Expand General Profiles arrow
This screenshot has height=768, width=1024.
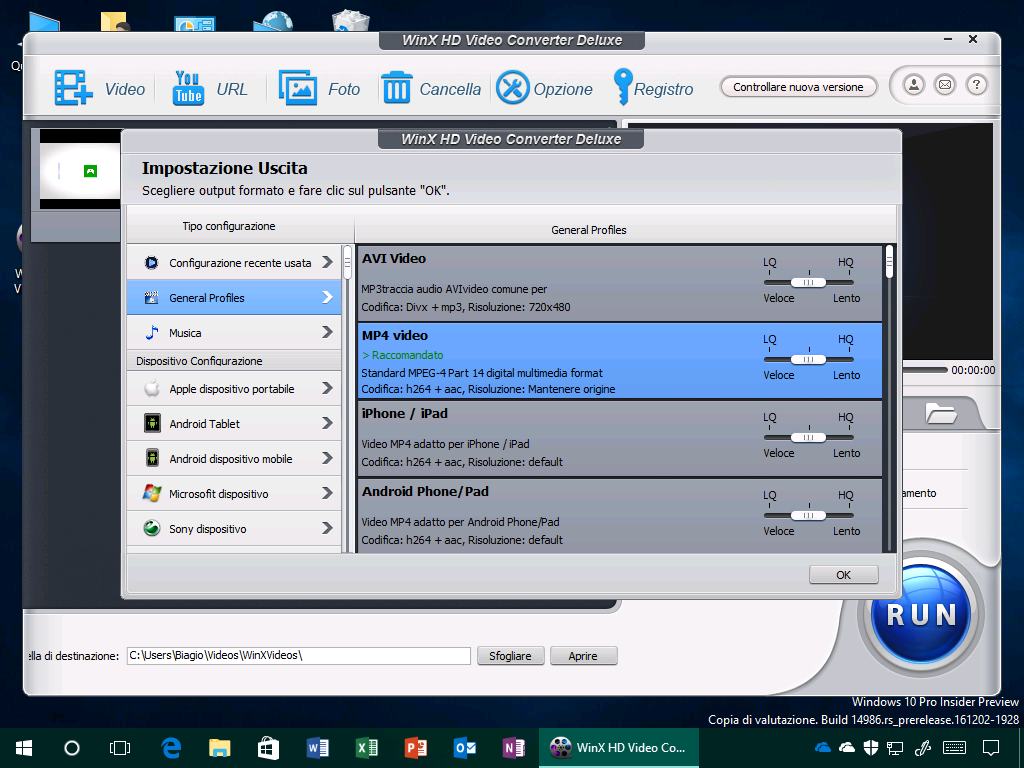(327, 297)
